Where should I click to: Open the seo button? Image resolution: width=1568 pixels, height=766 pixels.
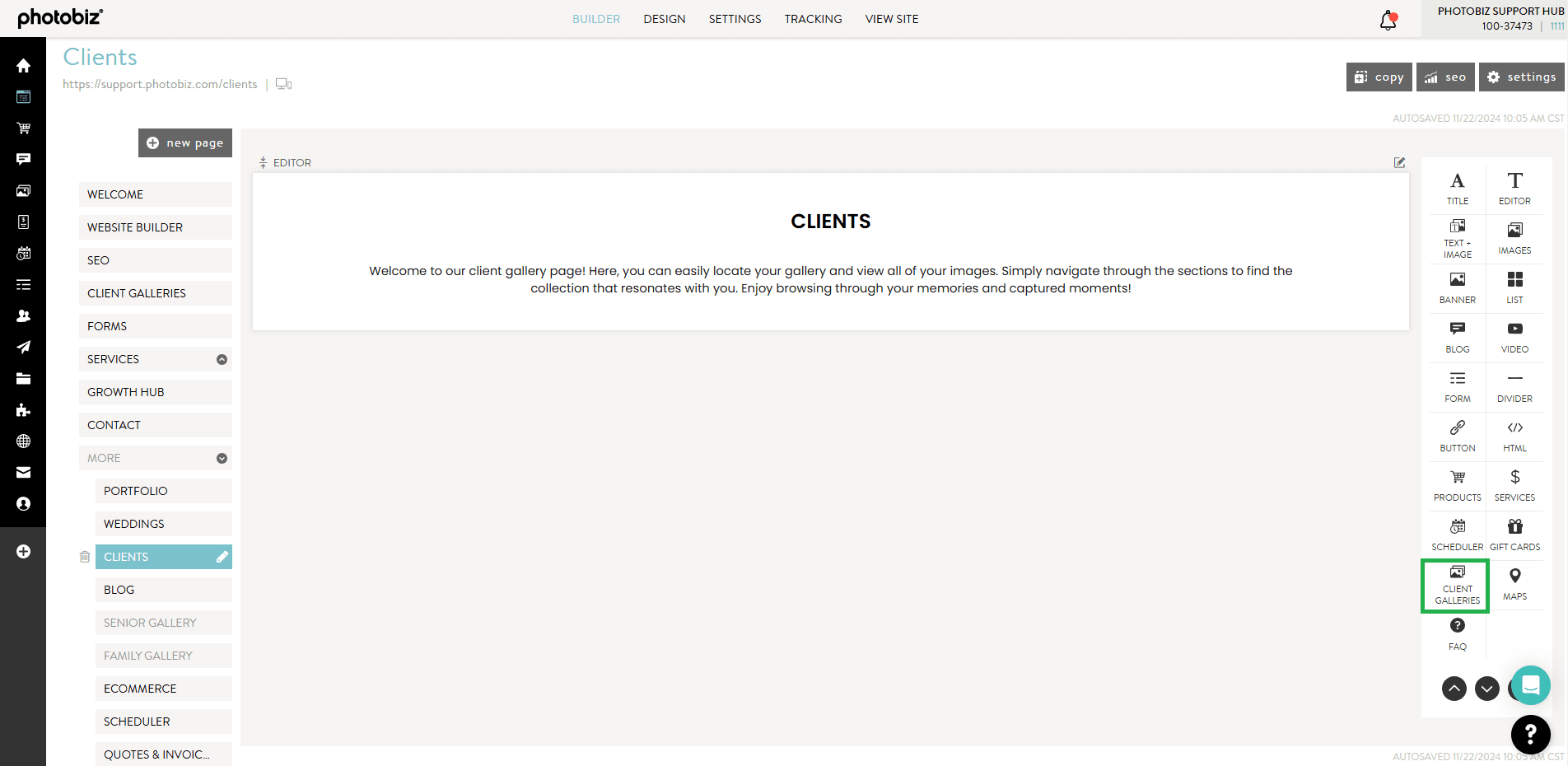click(x=1445, y=77)
